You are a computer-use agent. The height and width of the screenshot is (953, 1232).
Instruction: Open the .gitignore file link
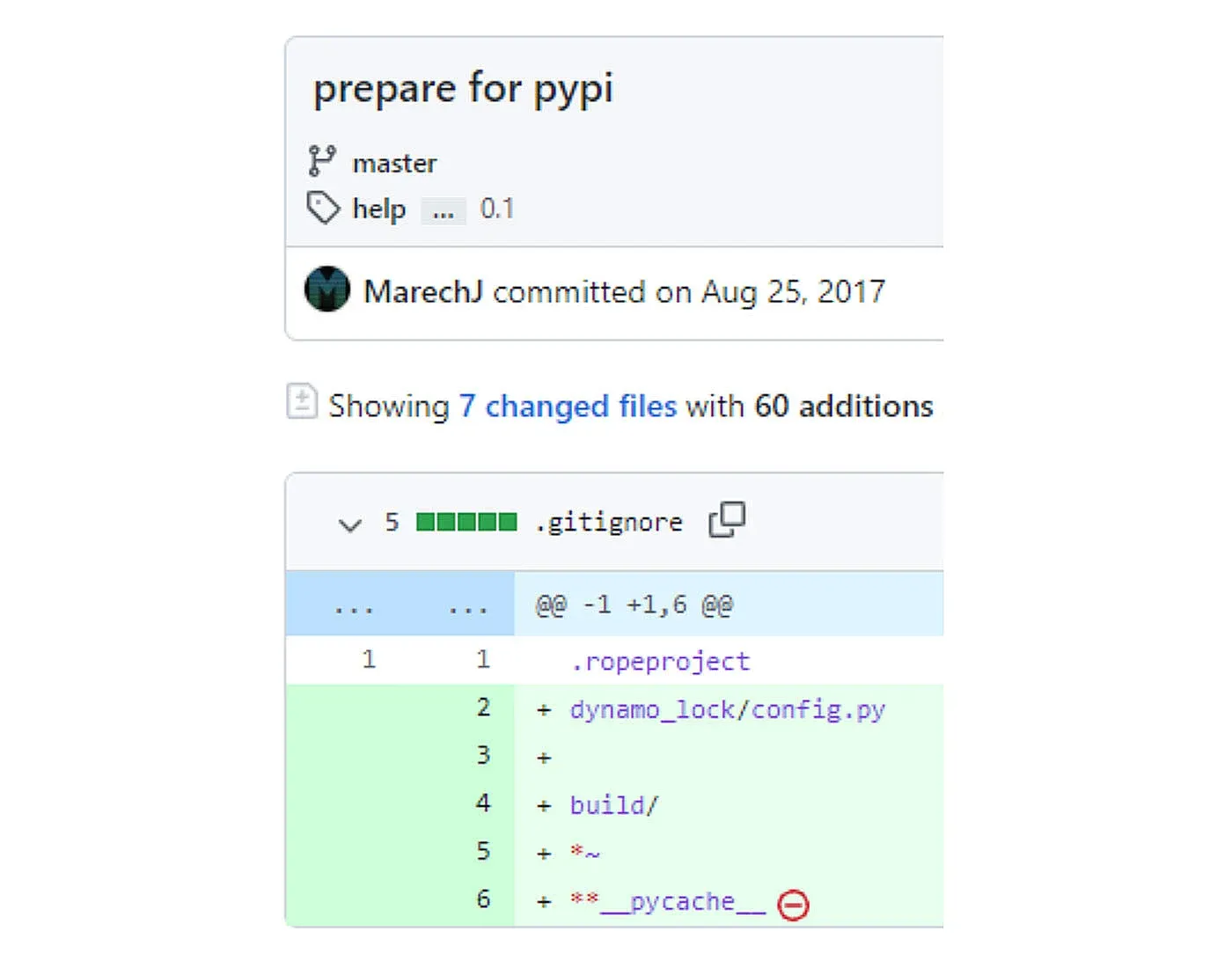(x=609, y=521)
